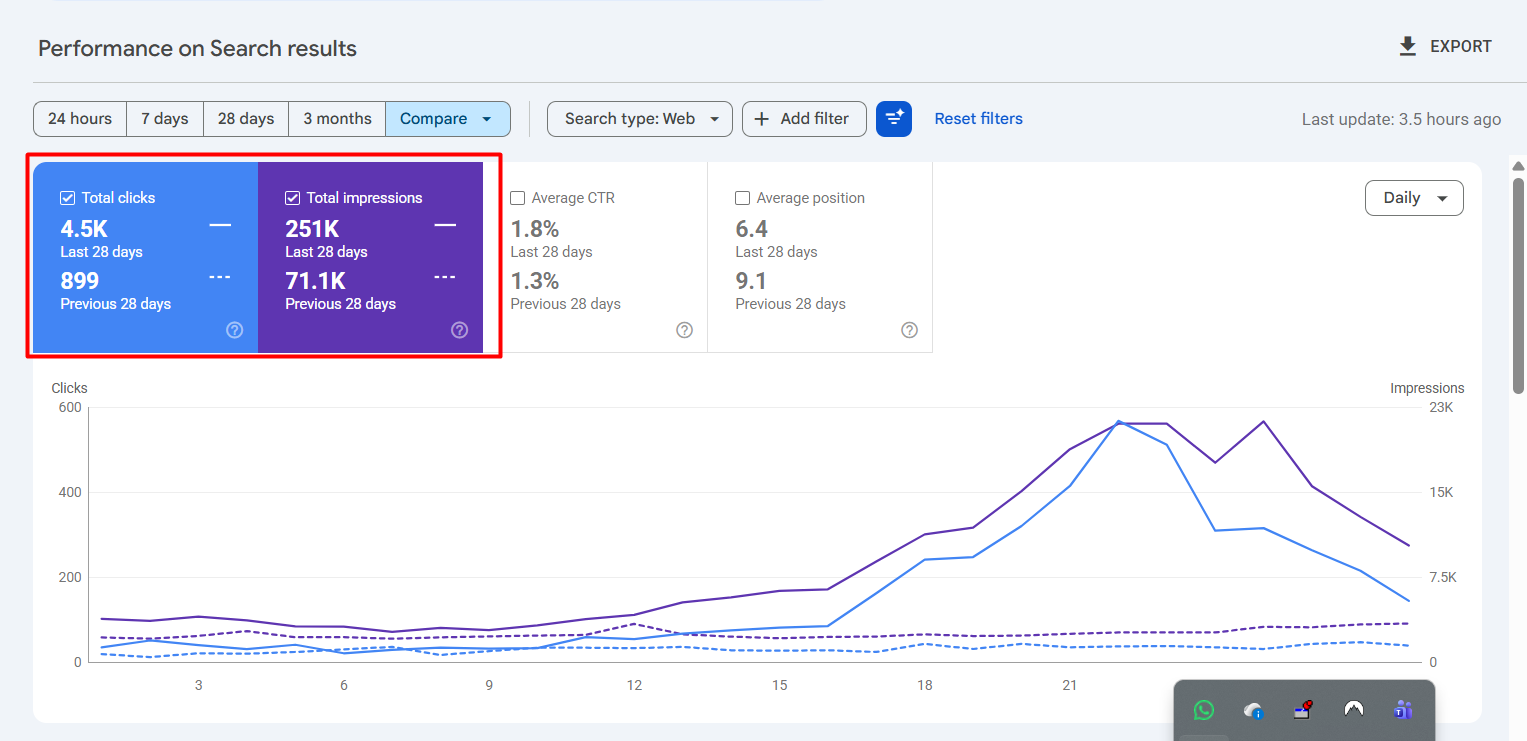Click the OneDrive cloud tray icon

1254,710
